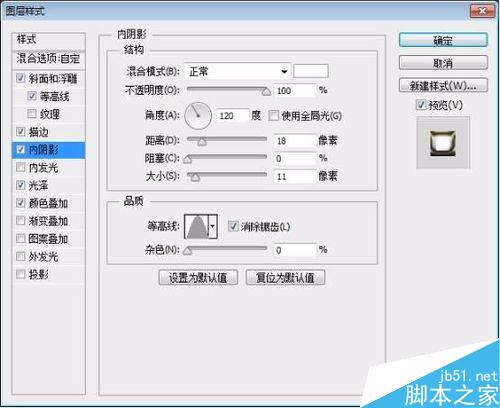Enable the 图案叠加 checkbox
500x408 pixels.
coord(21,238)
